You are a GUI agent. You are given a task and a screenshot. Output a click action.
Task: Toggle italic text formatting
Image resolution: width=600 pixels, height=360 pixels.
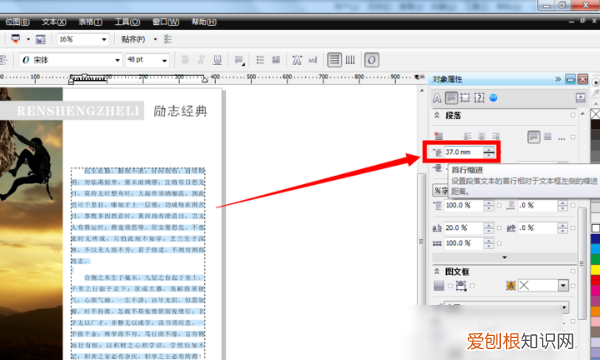[201, 60]
